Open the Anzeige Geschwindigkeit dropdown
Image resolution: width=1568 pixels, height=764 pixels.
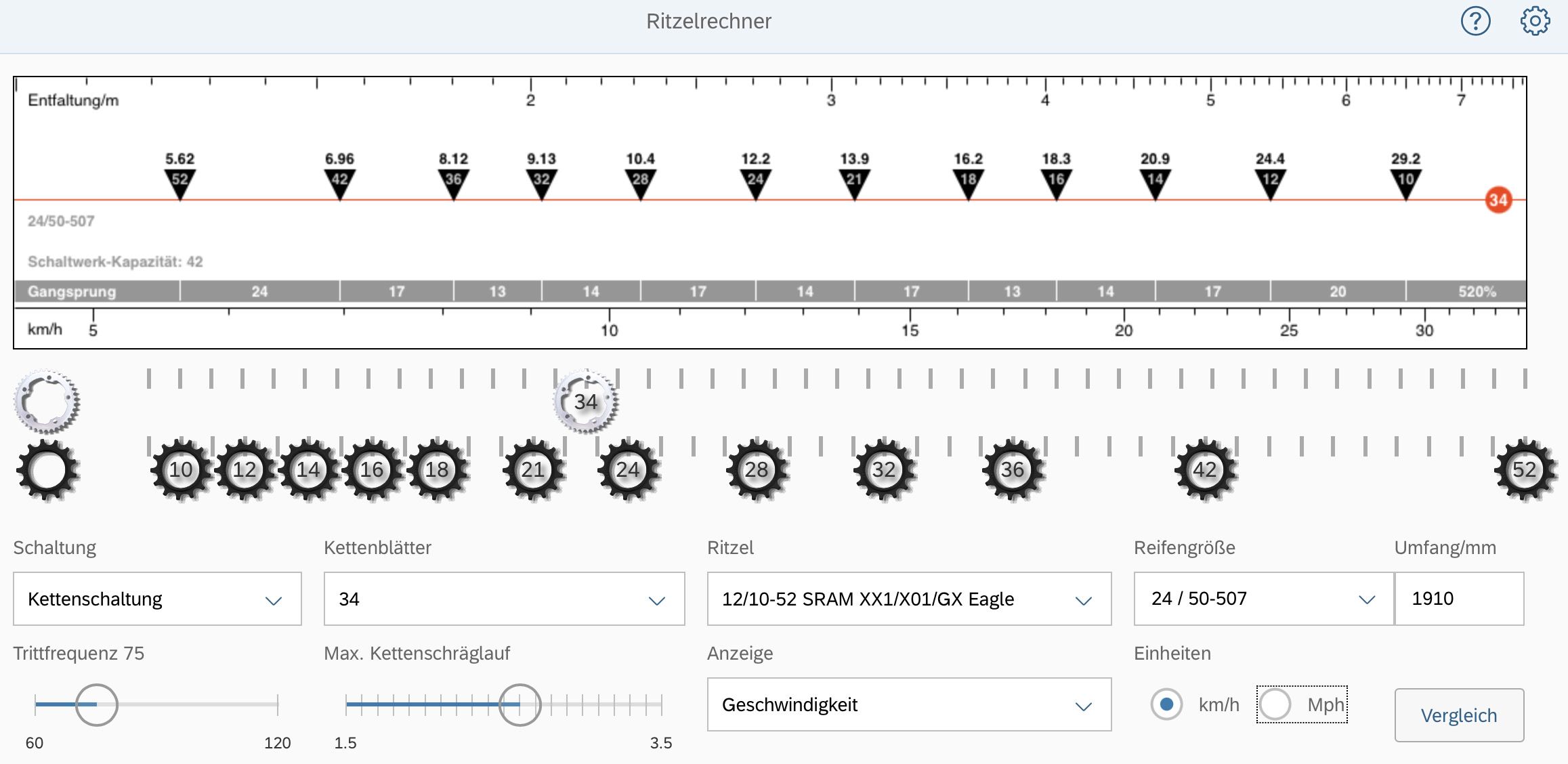(x=909, y=705)
